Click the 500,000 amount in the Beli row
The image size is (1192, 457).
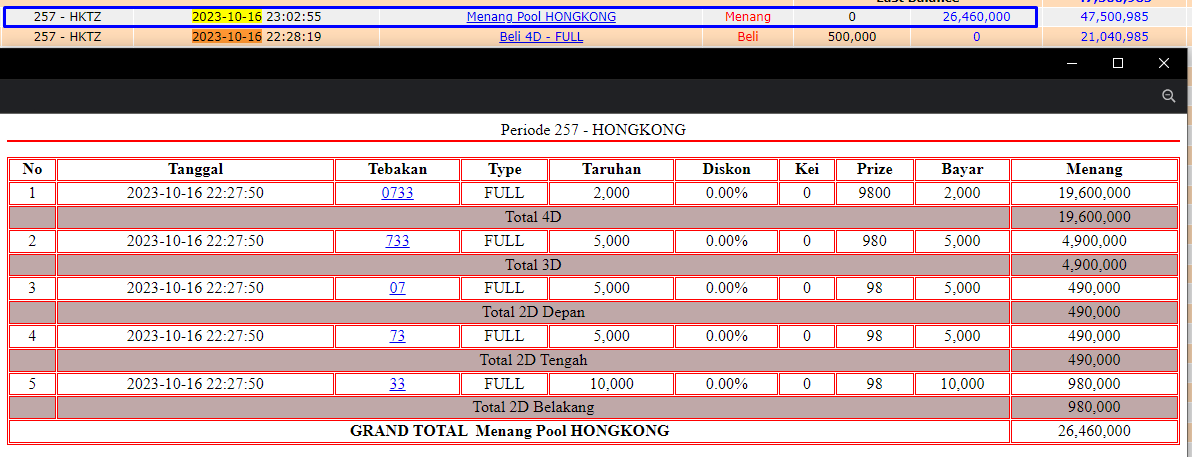pyautogui.click(x=851, y=36)
